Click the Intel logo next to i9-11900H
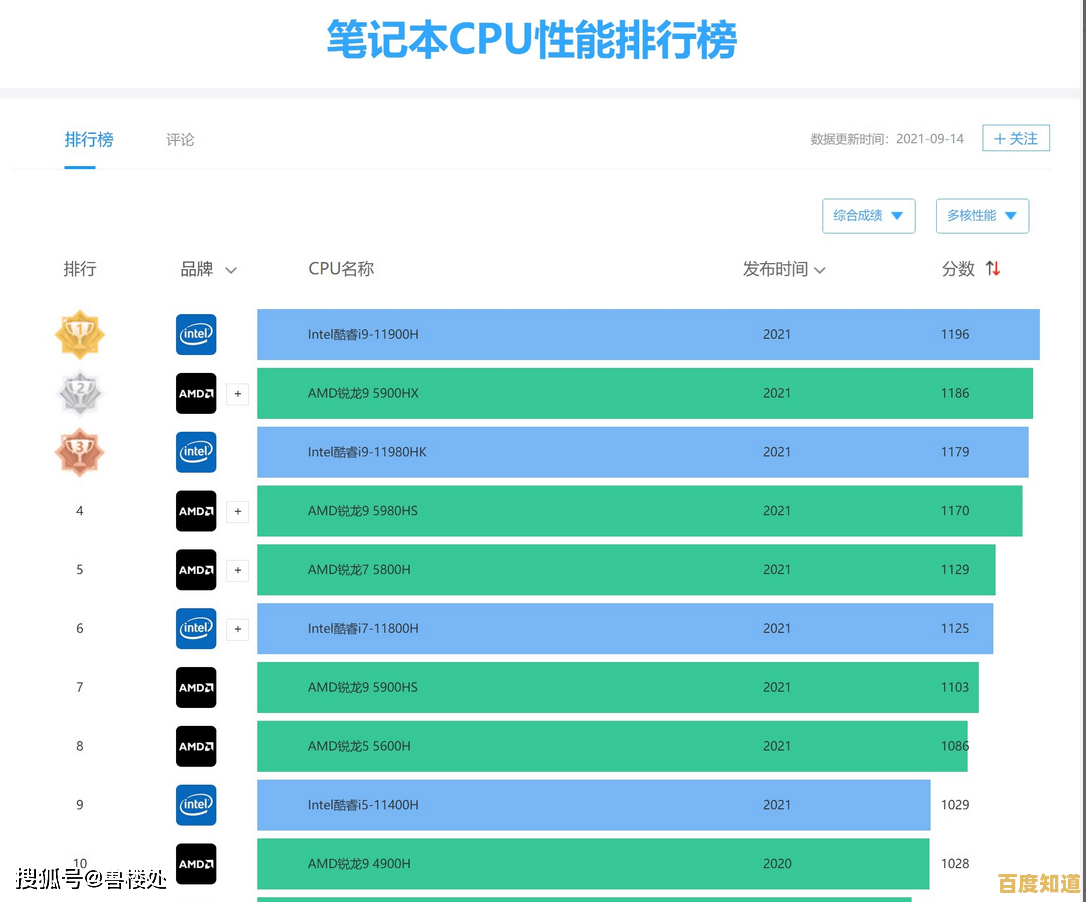This screenshot has width=1086, height=902. coord(196,334)
